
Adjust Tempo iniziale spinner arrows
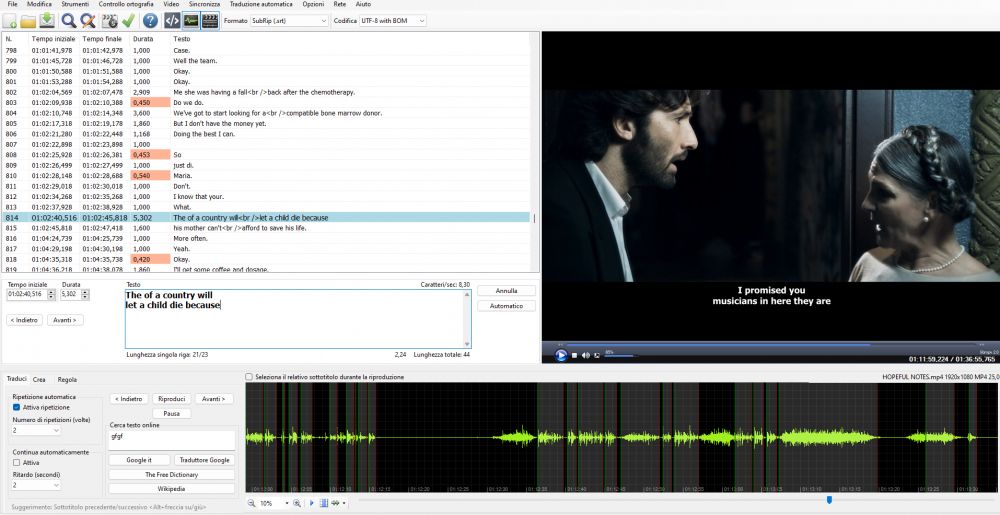point(52,294)
